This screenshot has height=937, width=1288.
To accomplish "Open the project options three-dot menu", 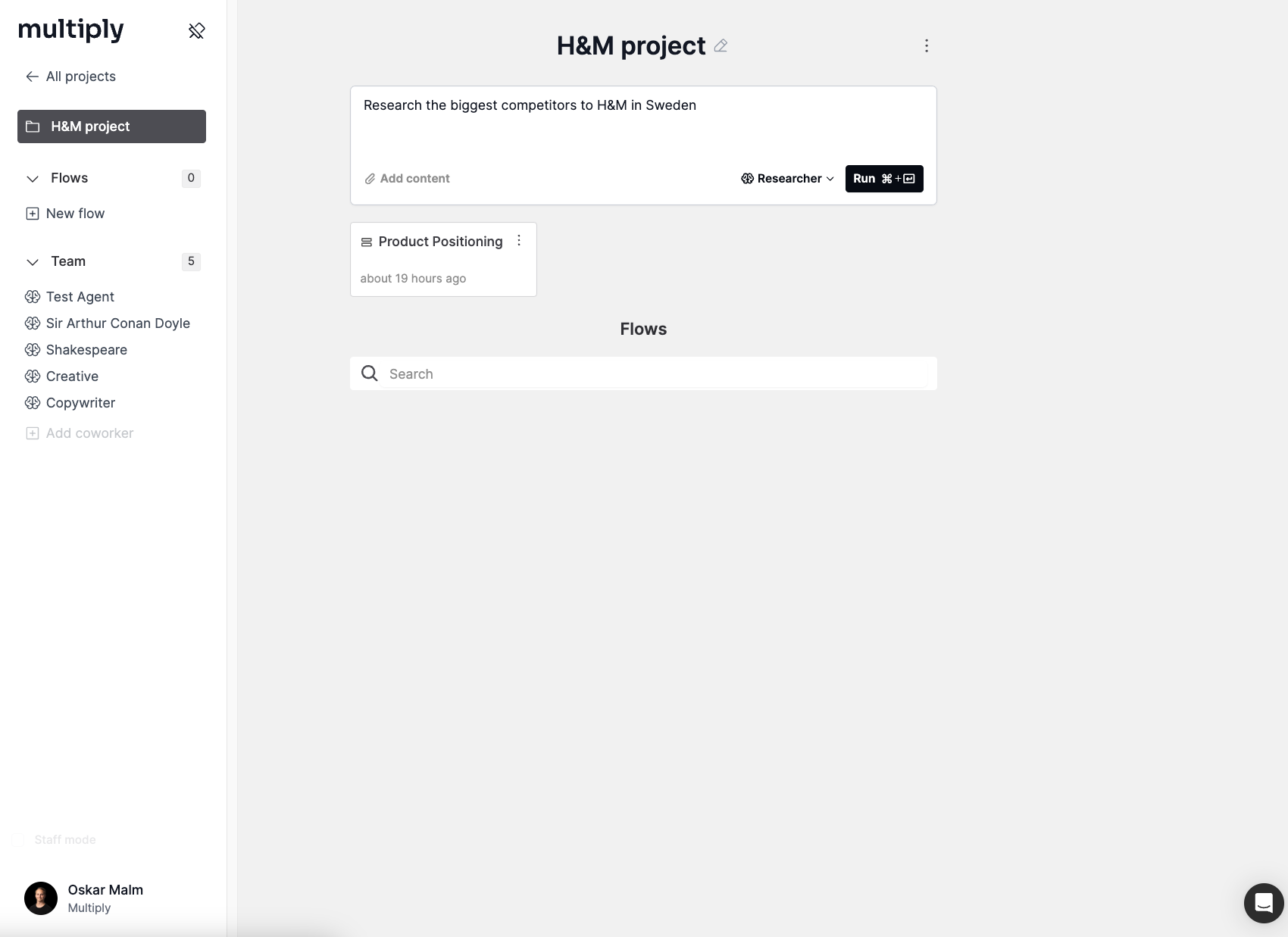I will (x=926, y=46).
